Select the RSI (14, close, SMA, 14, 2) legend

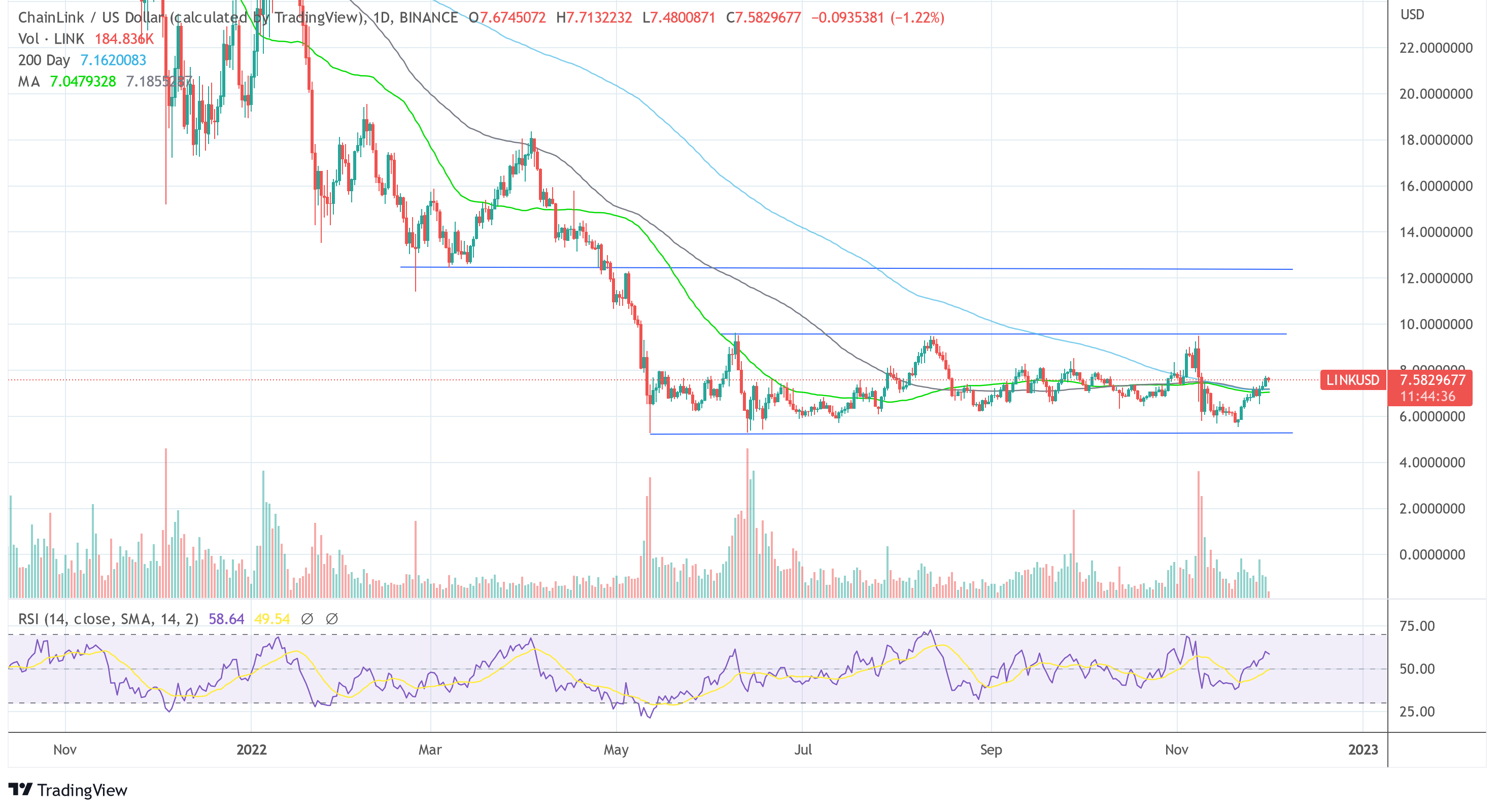tap(108, 619)
